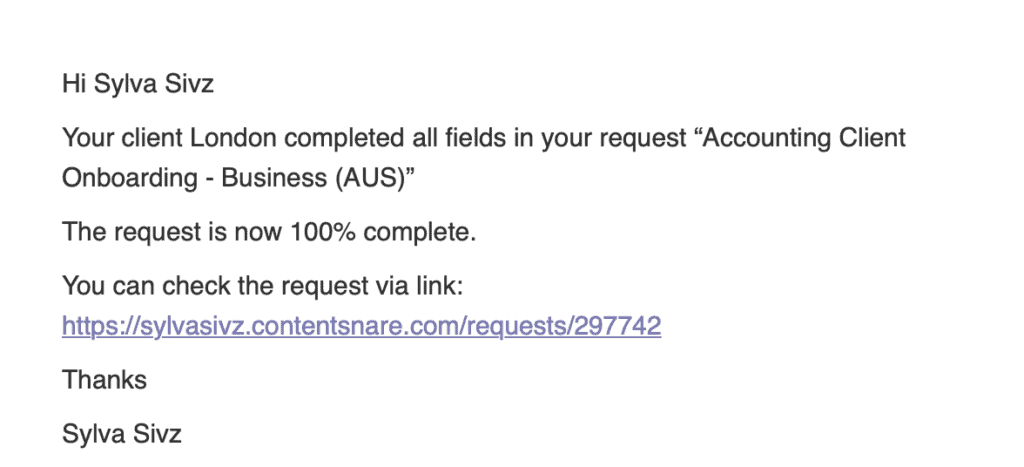
Task: Click the "Sylva Sivz" signature at bottom
Action: pyautogui.click(x=121, y=433)
